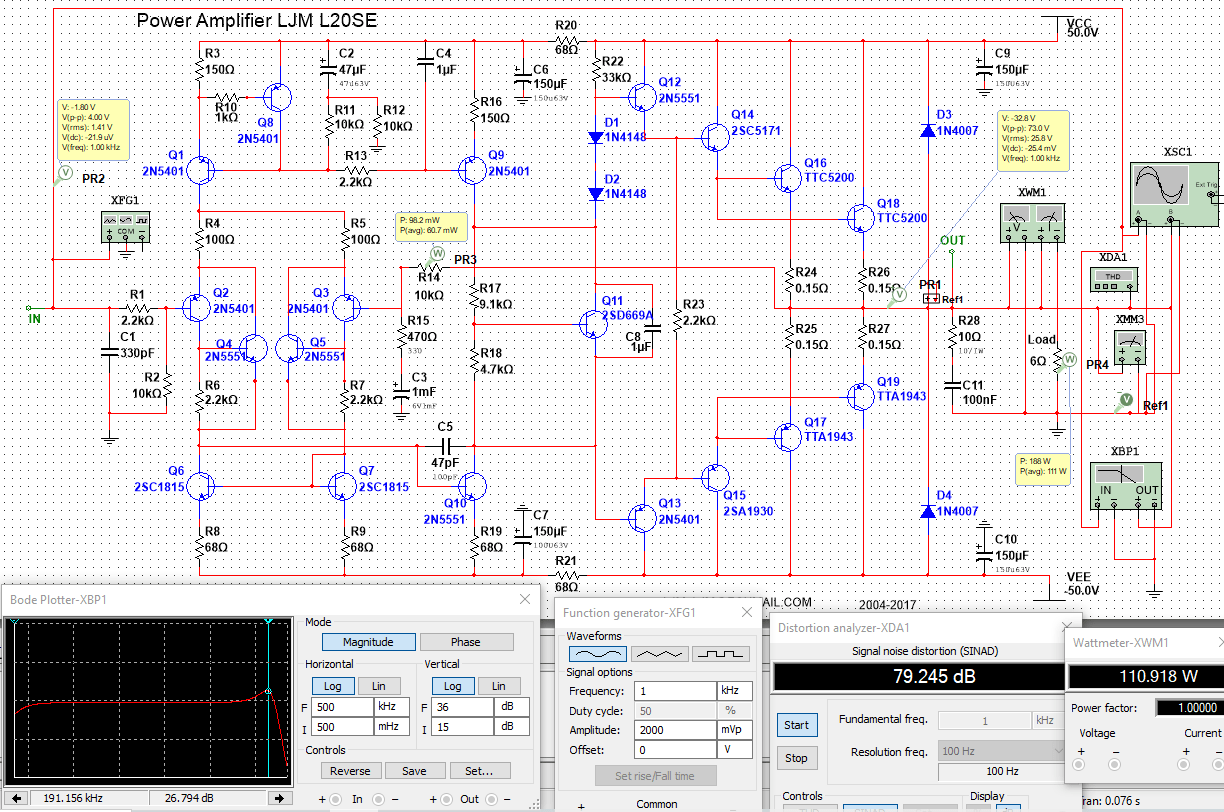Click the PR4 power probe on Load
1224x812 pixels.
1068,358
